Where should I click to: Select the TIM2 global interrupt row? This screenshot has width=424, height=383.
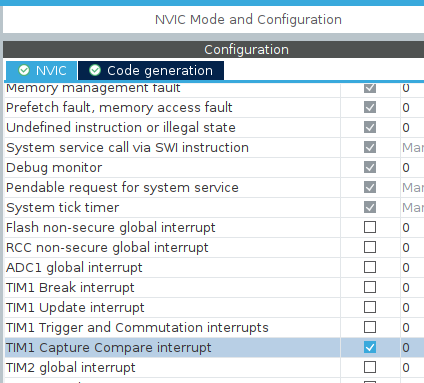(214, 367)
